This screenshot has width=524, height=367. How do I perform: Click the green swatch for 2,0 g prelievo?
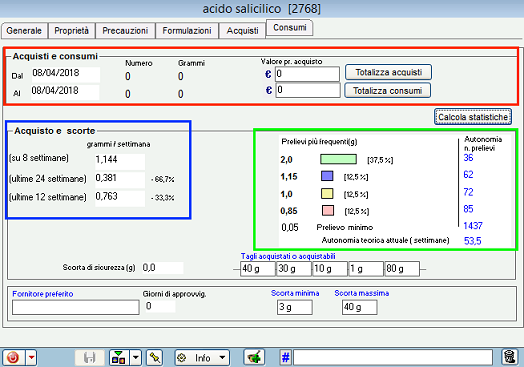338,159
